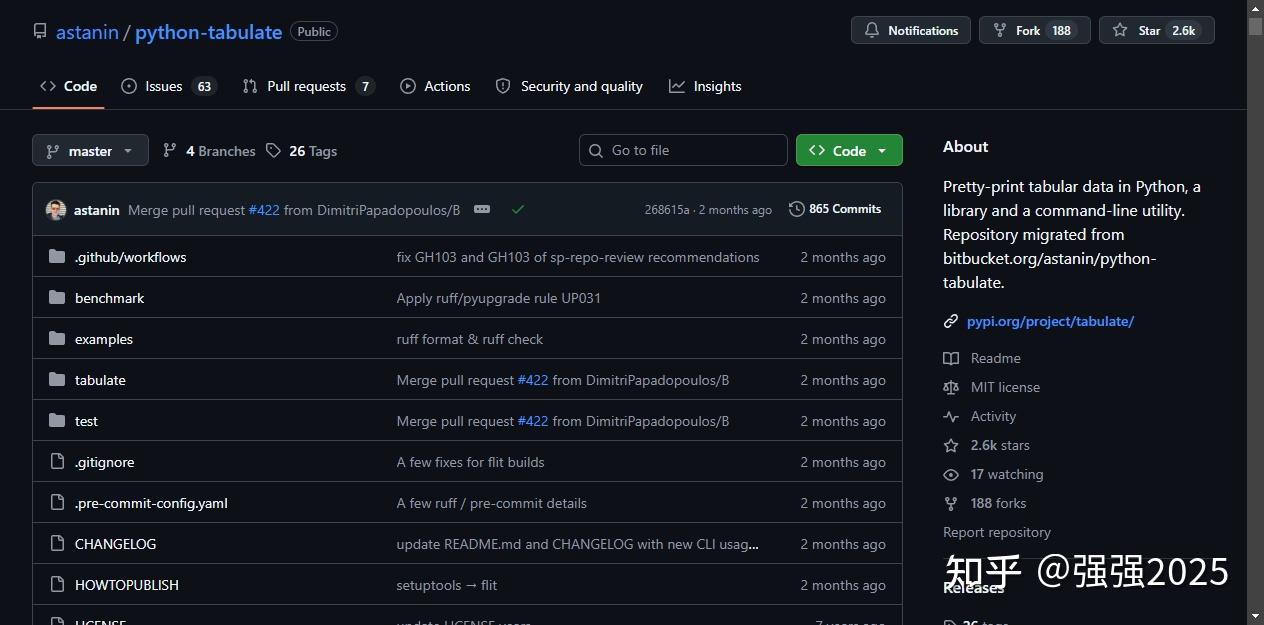Click the folder icon for benchmark
1264x625 pixels.
(57, 298)
